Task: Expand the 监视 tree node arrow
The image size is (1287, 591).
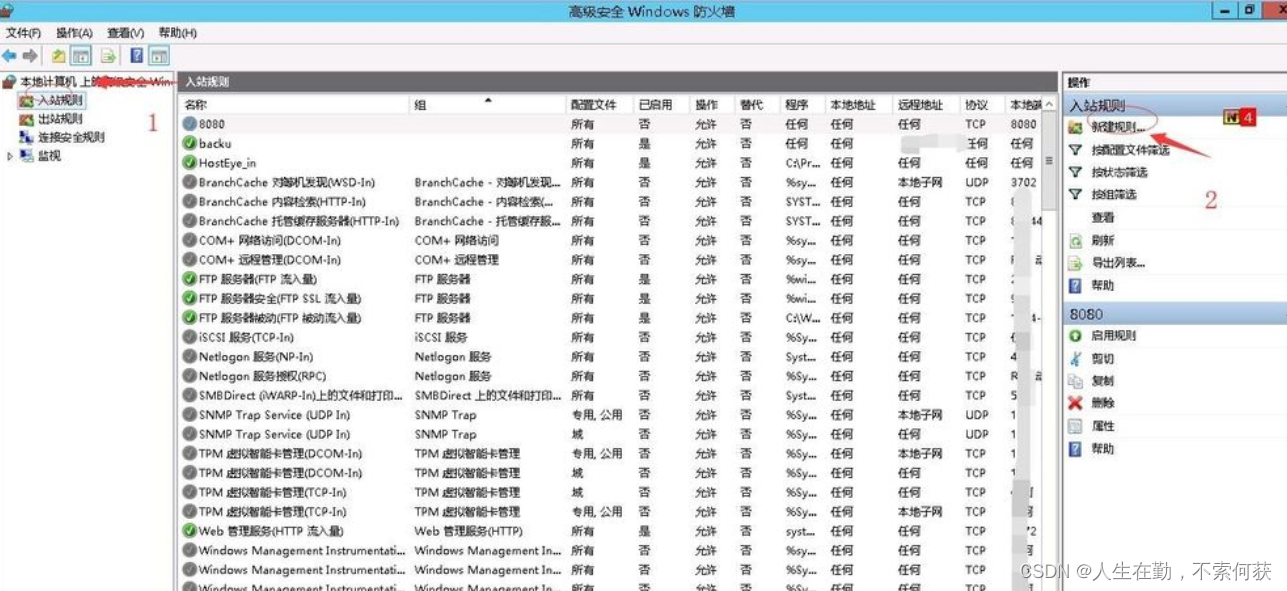Action: (x=11, y=156)
